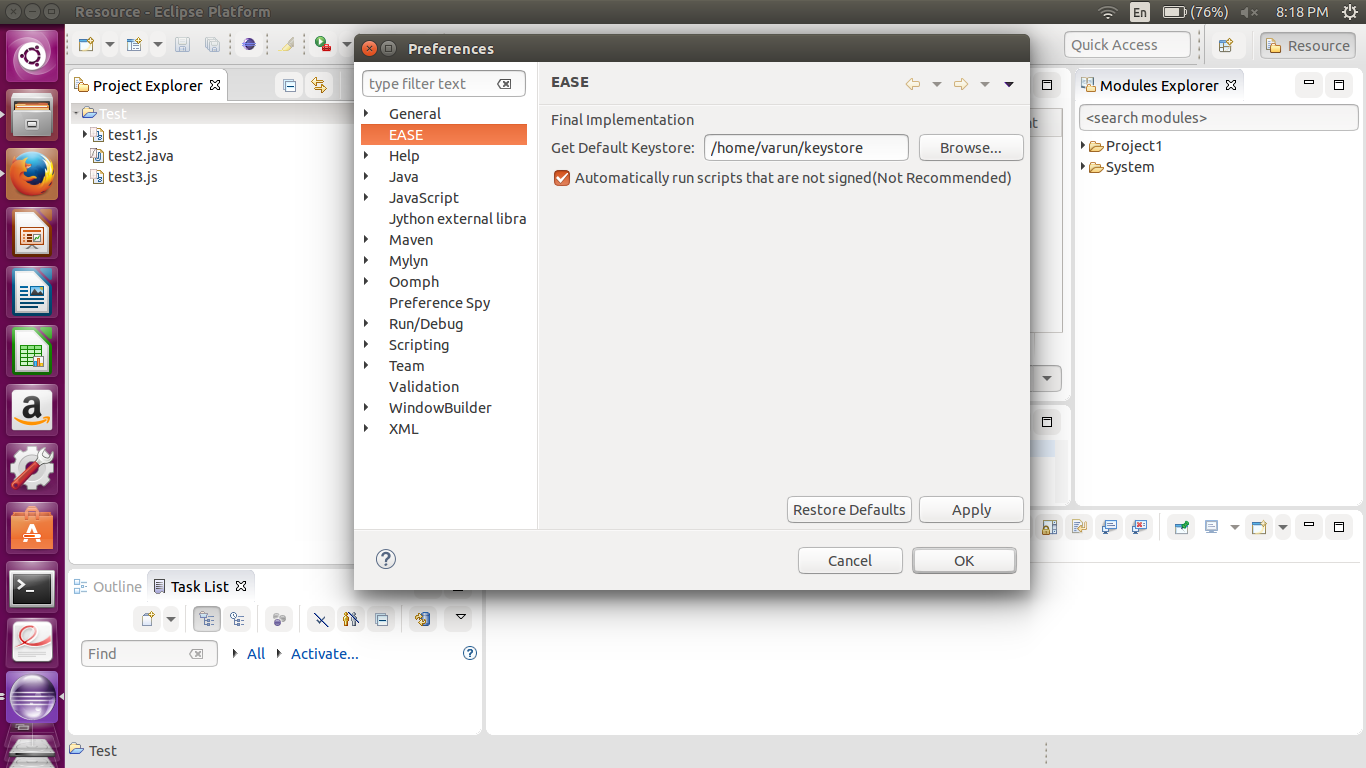The height and width of the screenshot is (768, 1366).
Task: Select XML in the preferences tree
Action: 404,429
